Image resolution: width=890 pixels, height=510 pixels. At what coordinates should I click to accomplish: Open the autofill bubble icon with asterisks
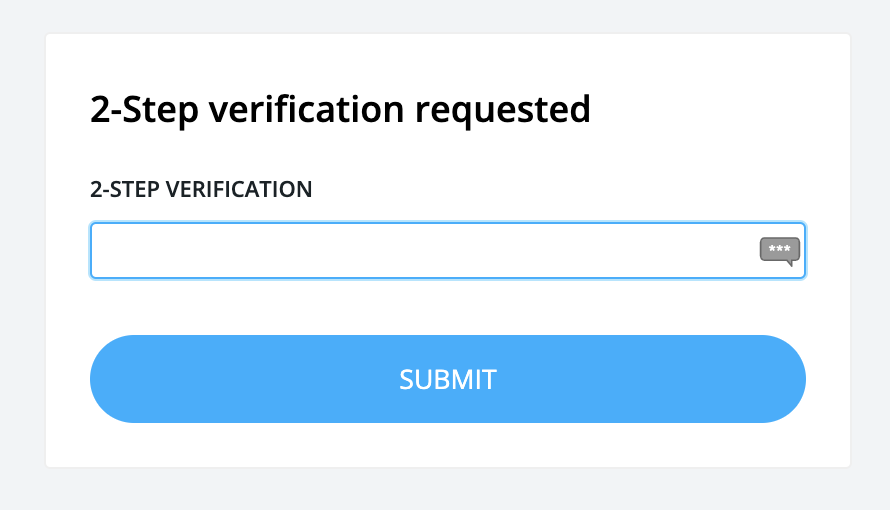780,250
